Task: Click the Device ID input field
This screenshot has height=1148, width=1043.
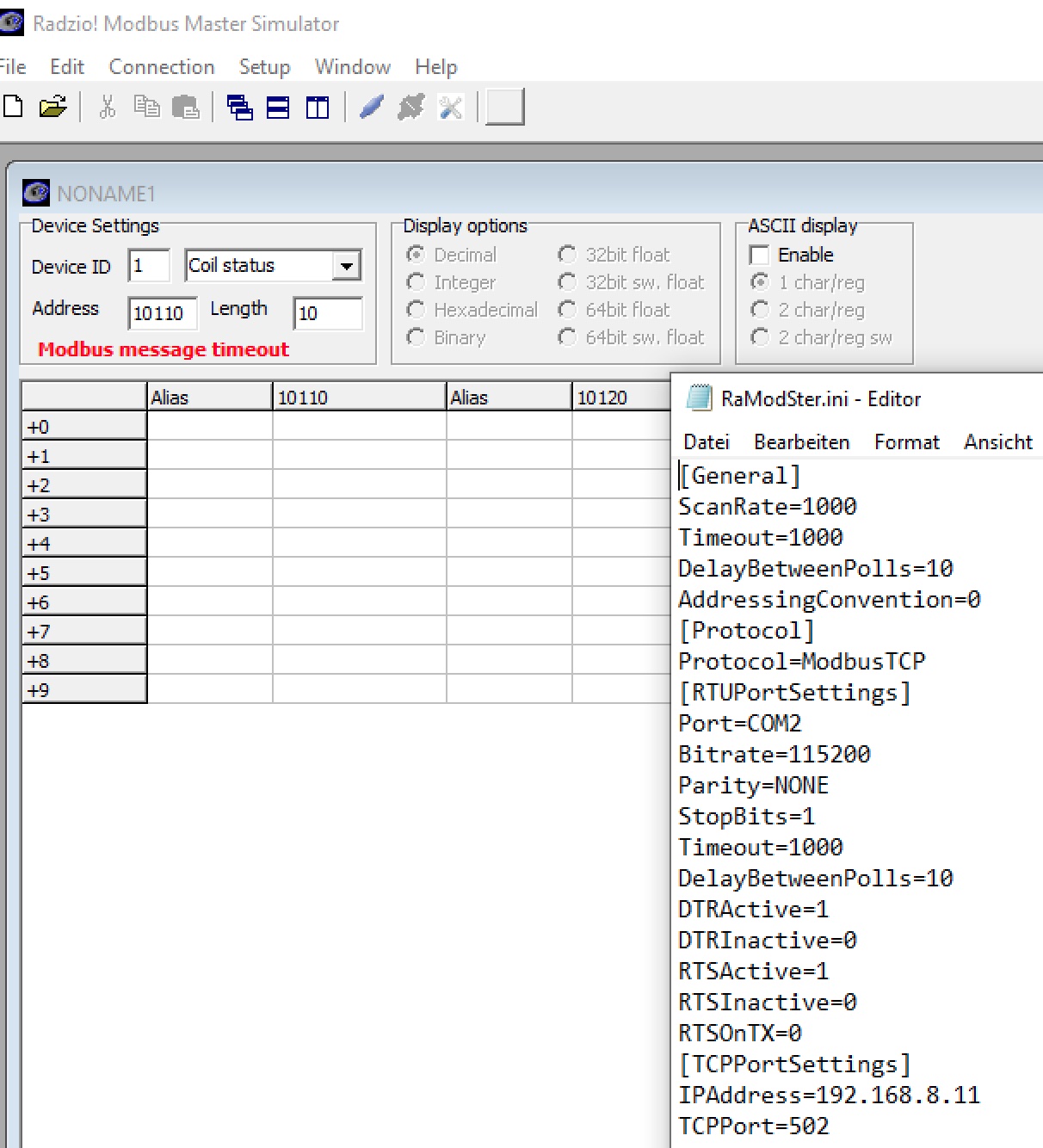Action: (x=148, y=266)
